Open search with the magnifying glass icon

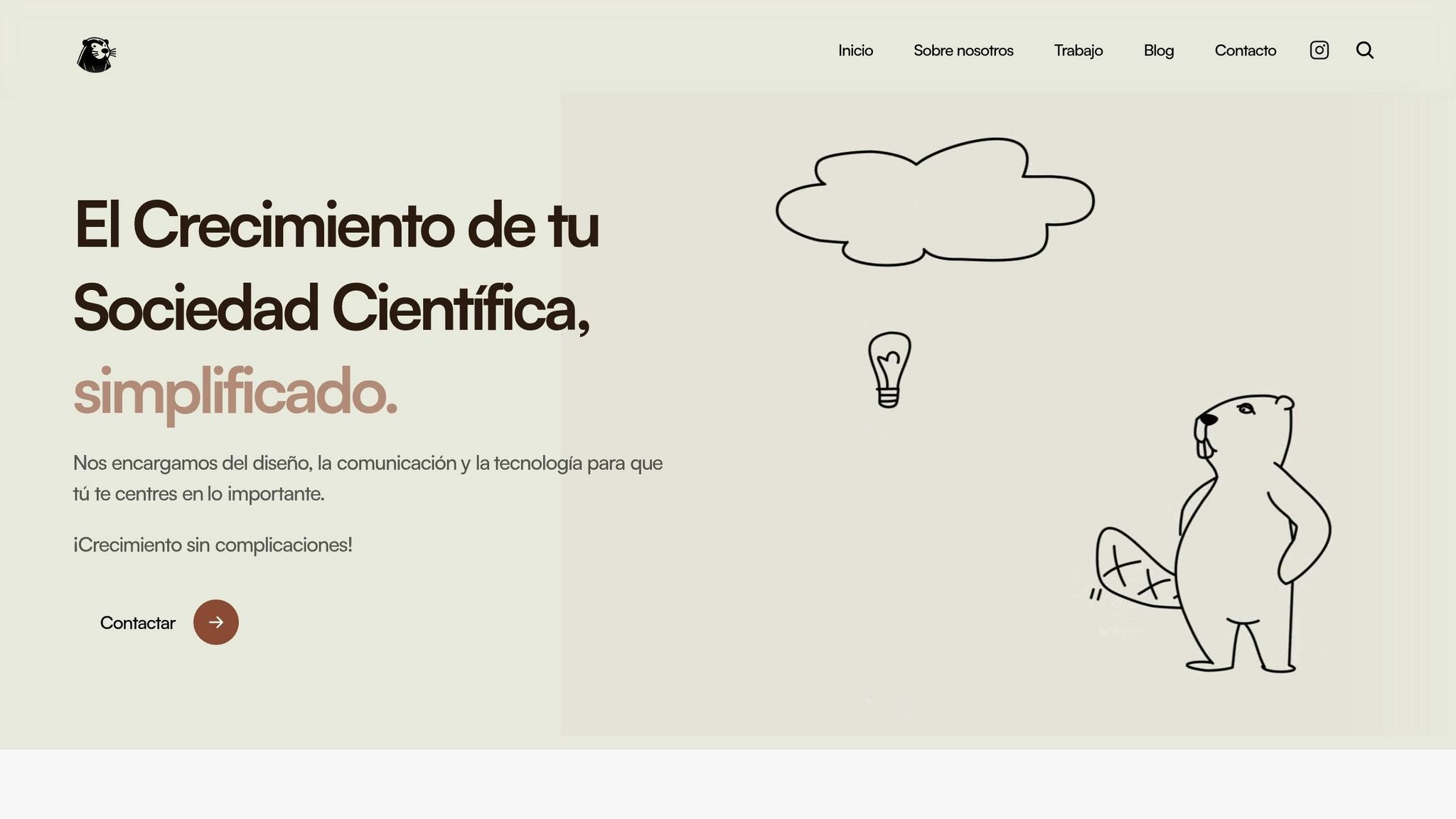1364,50
